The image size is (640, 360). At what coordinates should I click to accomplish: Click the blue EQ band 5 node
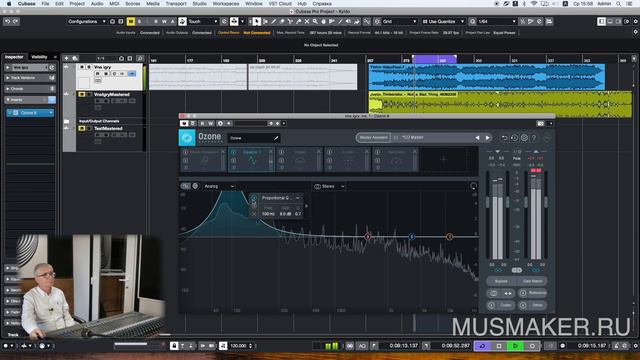tap(412, 237)
